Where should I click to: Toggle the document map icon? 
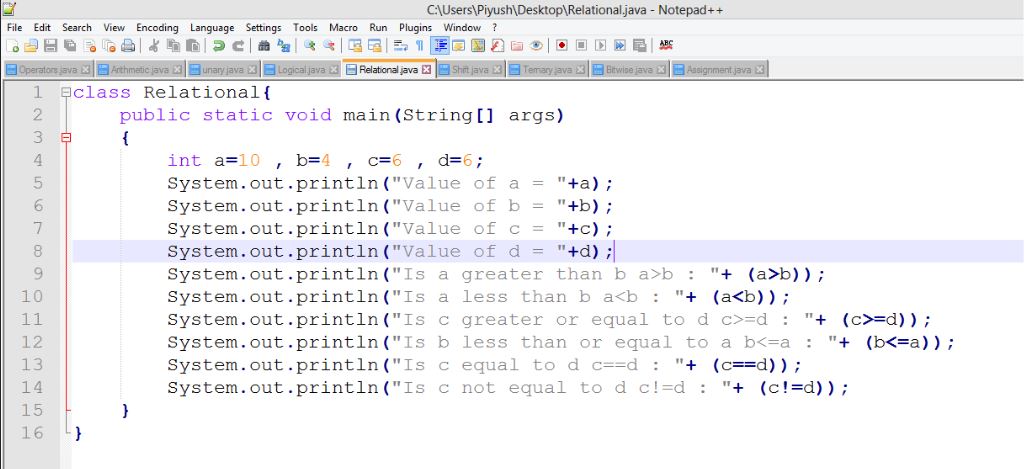[x=478, y=46]
